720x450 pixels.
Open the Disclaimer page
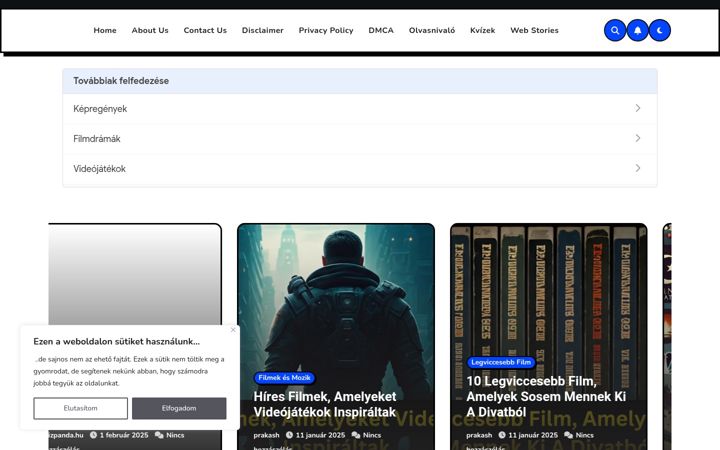263,30
